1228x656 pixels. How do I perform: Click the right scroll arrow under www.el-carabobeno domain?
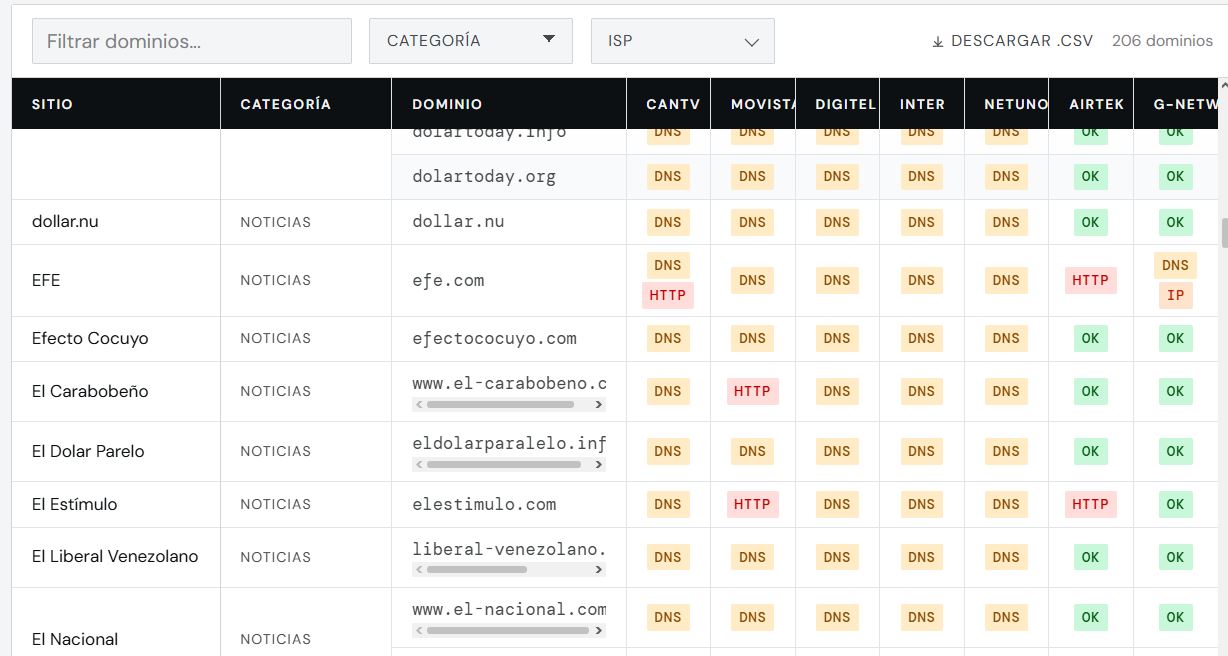[x=599, y=405]
